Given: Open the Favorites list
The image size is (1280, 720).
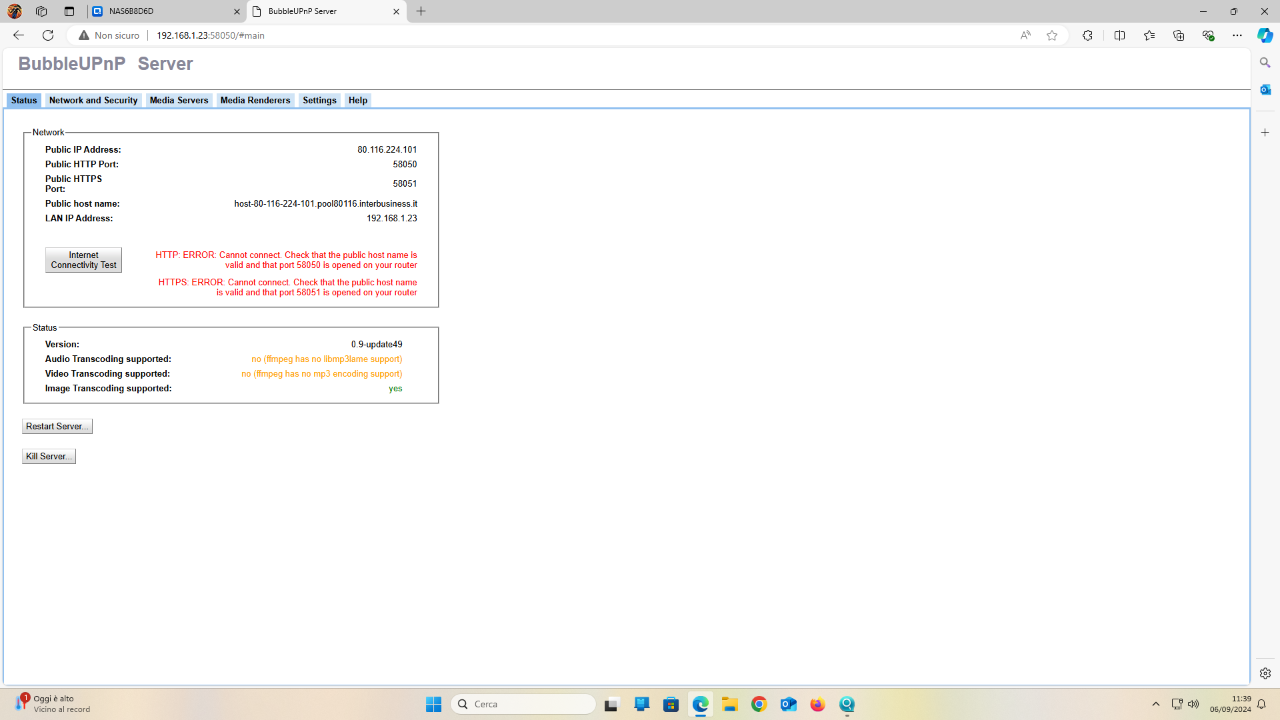Looking at the screenshot, I should pyautogui.click(x=1149, y=35).
